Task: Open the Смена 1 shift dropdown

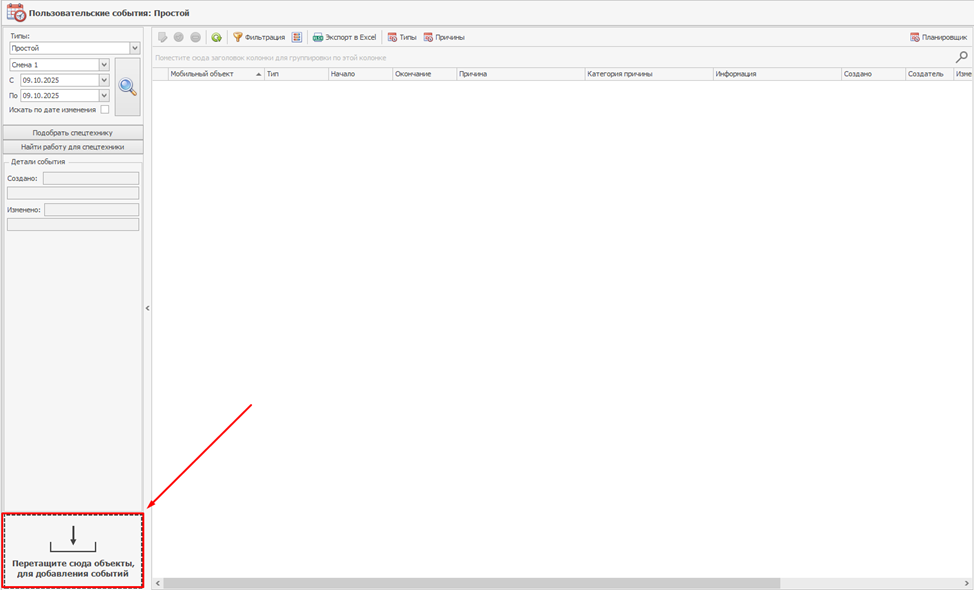Action: [104, 65]
